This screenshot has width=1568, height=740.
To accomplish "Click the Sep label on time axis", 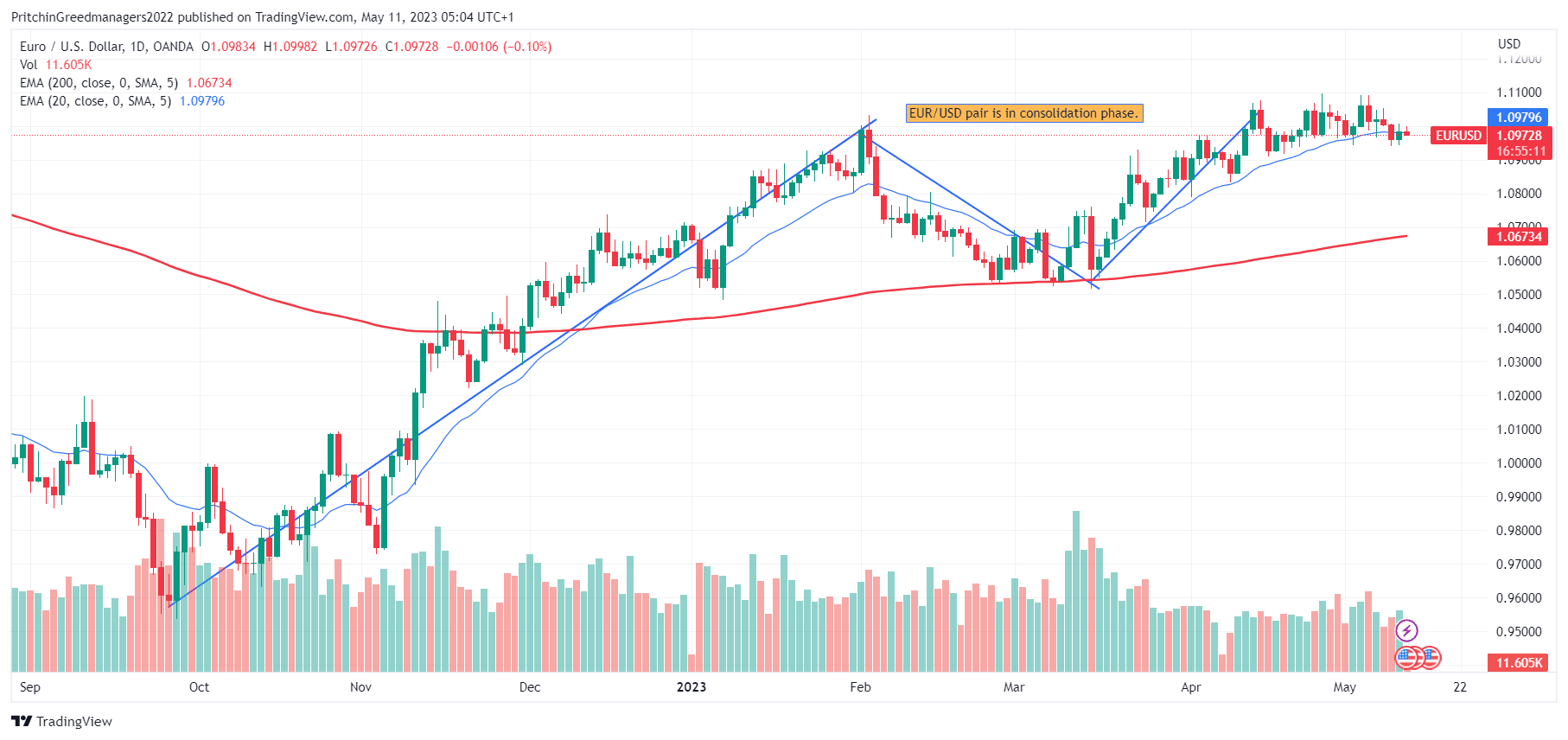I will [30, 687].
